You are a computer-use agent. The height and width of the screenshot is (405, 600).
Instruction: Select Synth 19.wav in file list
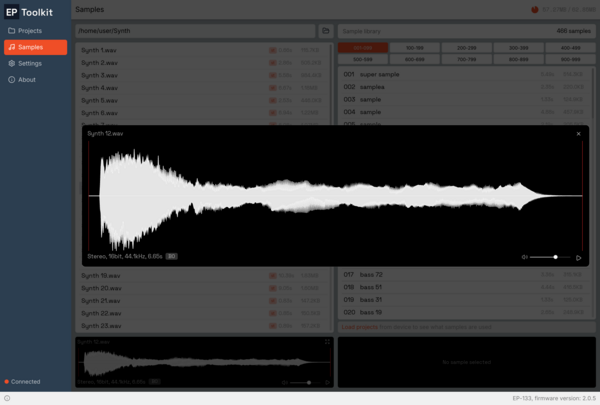pyautogui.click(x=202, y=276)
